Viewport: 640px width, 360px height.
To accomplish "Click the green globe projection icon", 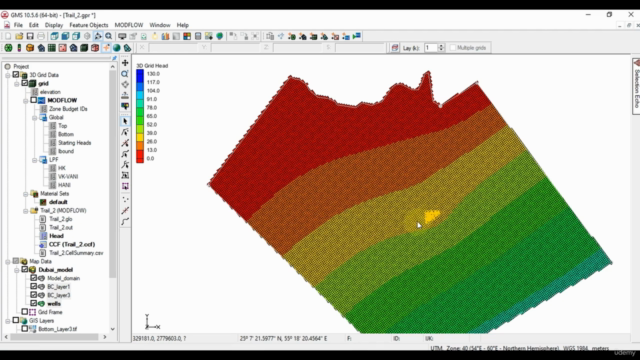I will pos(220,36).
